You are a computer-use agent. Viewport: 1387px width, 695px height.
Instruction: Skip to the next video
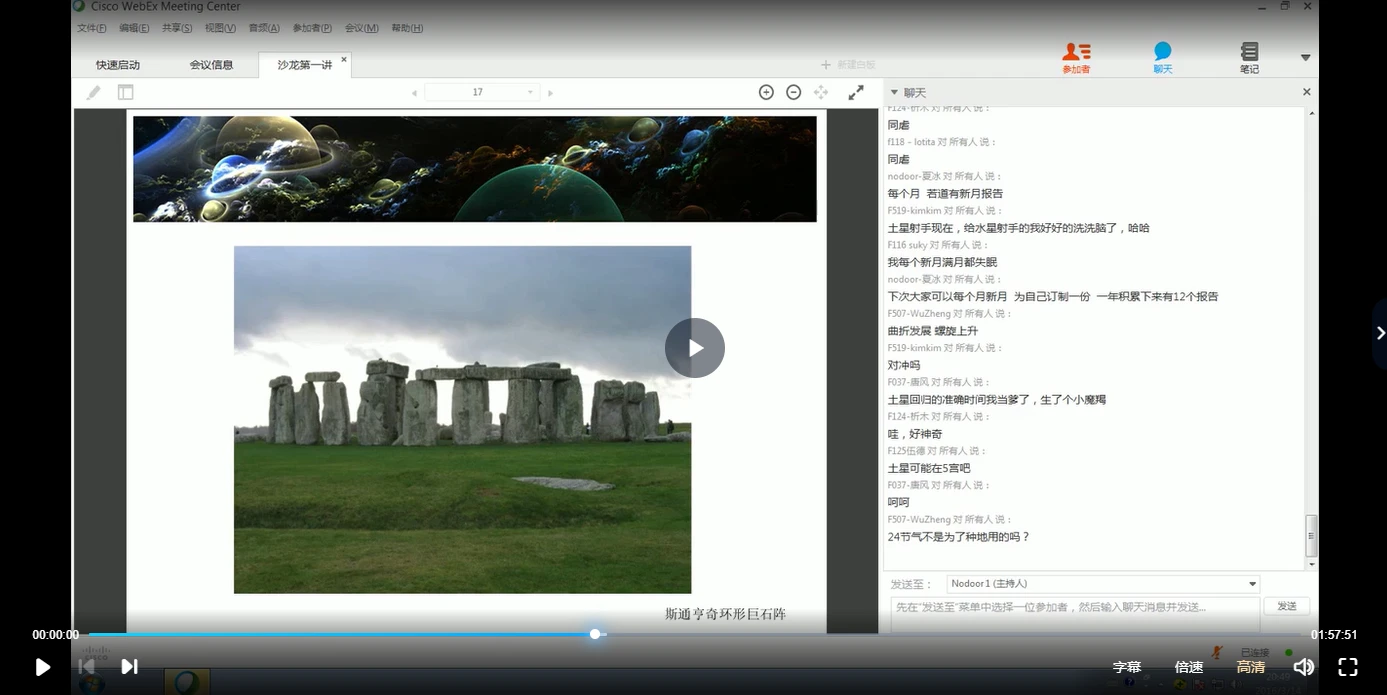pyautogui.click(x=129, y=667)
